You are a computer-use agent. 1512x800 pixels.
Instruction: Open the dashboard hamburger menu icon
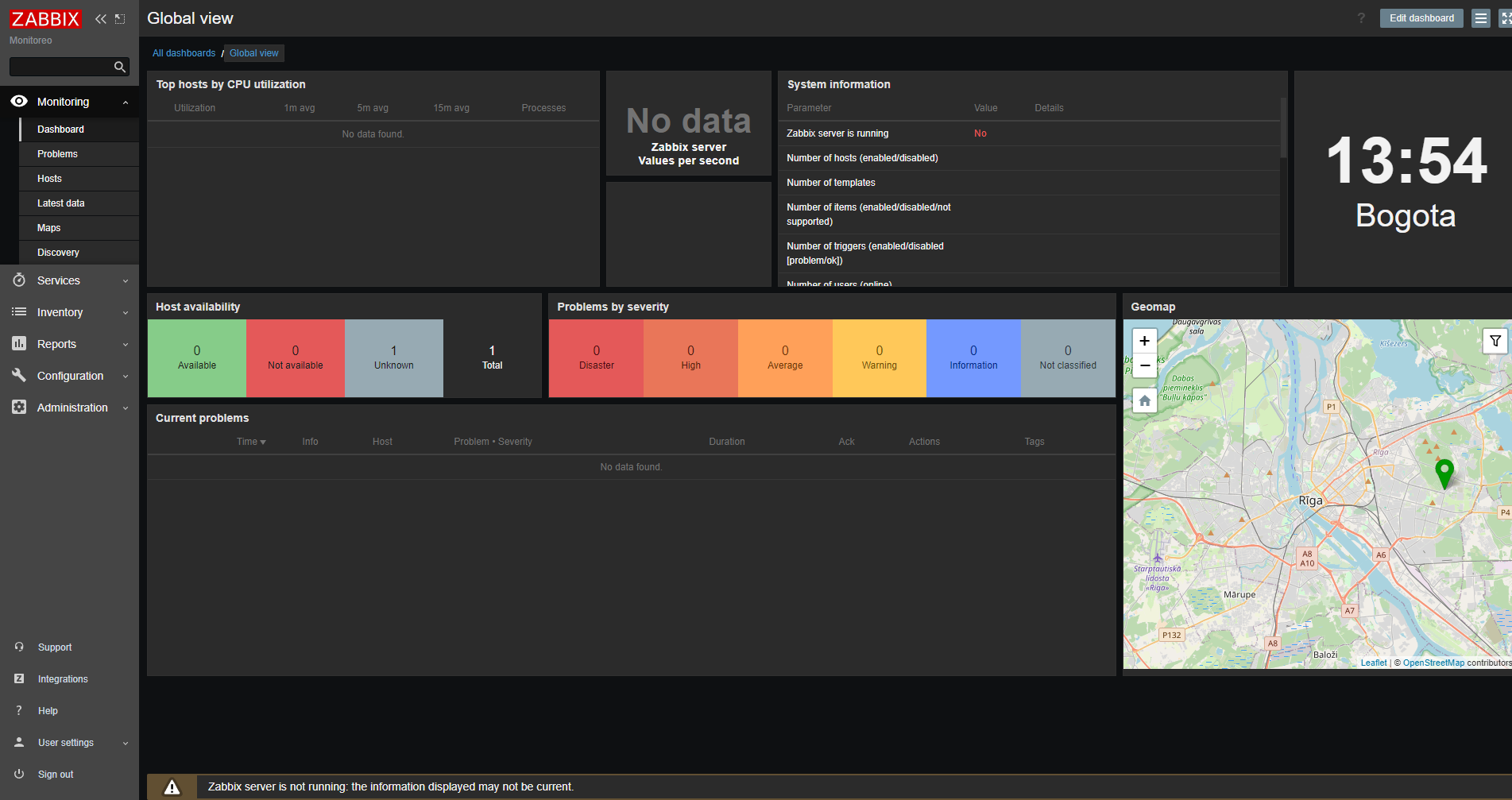(x=1480, y=17)
